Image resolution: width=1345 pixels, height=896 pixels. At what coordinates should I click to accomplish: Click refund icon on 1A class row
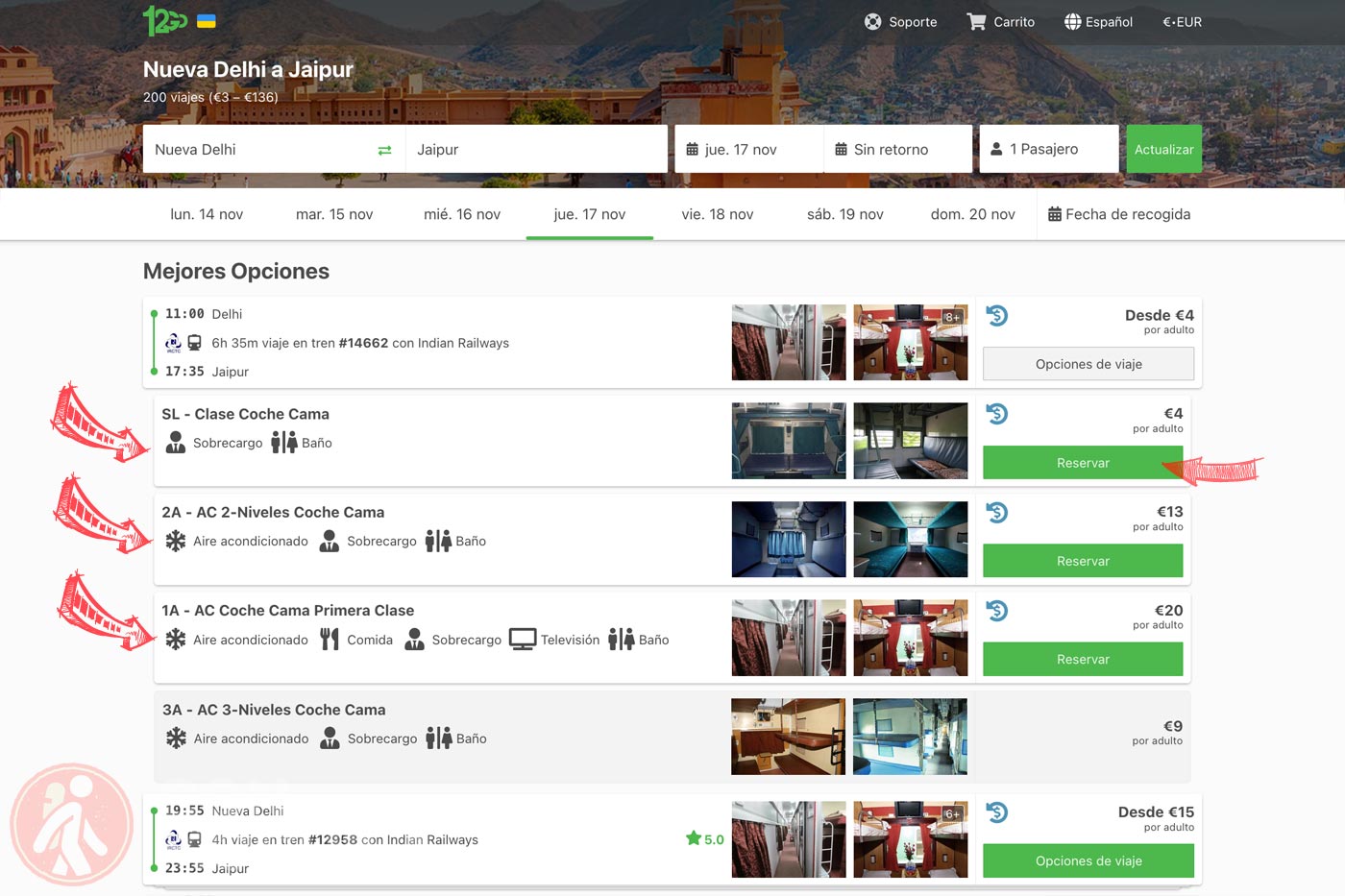coord(997,611)
